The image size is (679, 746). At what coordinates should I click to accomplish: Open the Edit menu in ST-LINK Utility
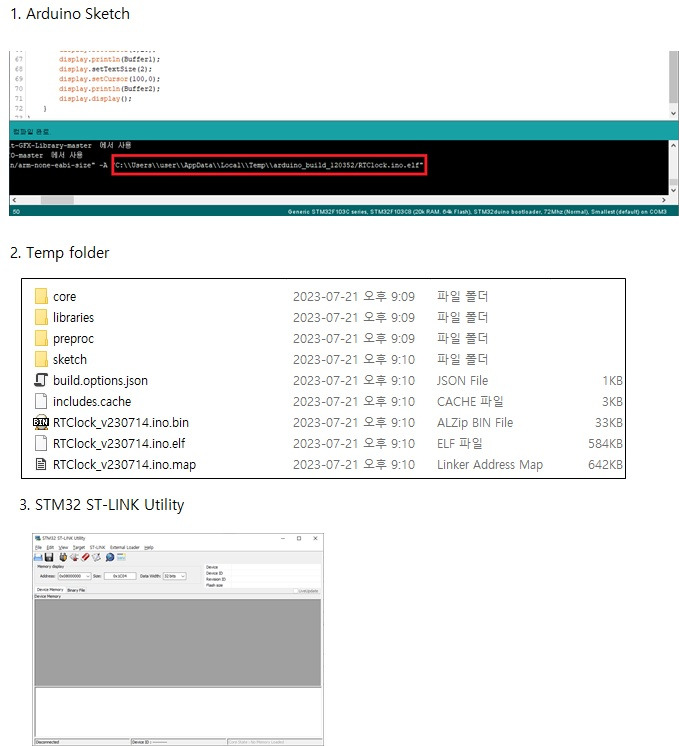(50, 547)
